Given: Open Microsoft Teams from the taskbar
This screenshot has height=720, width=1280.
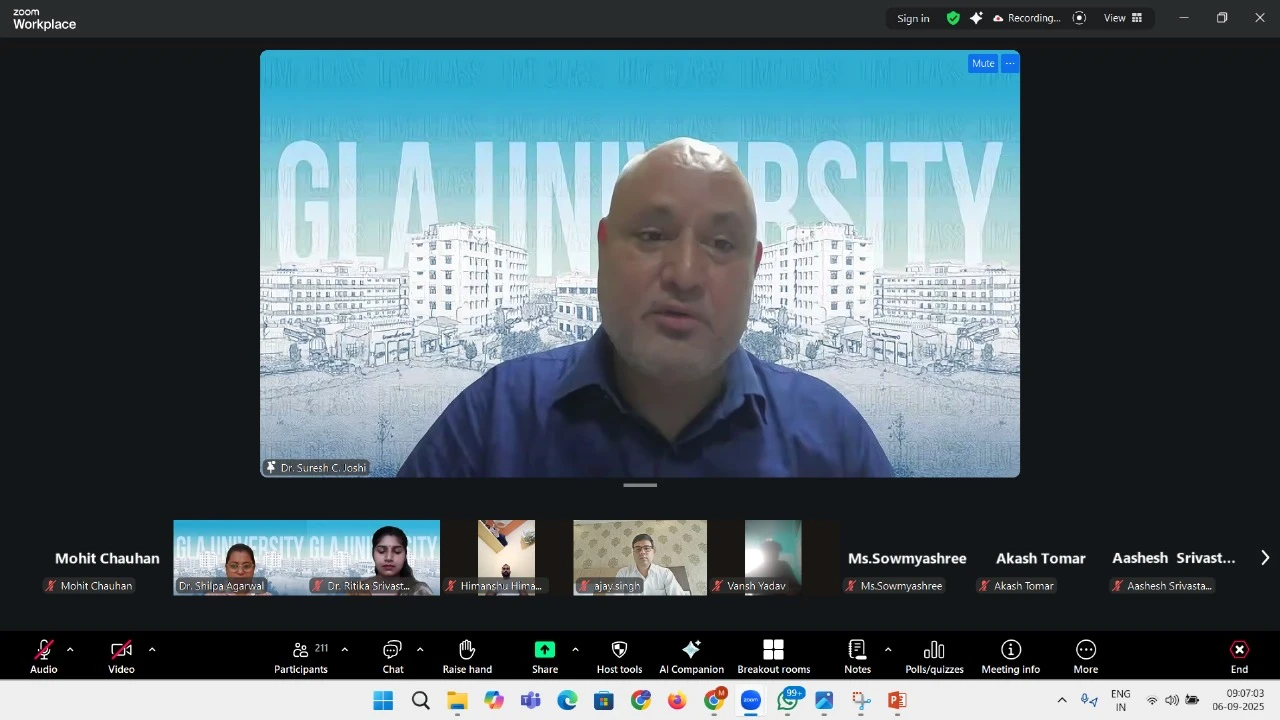Looking at the screenshot, I should pyautogui.click(x=530, y=701).
